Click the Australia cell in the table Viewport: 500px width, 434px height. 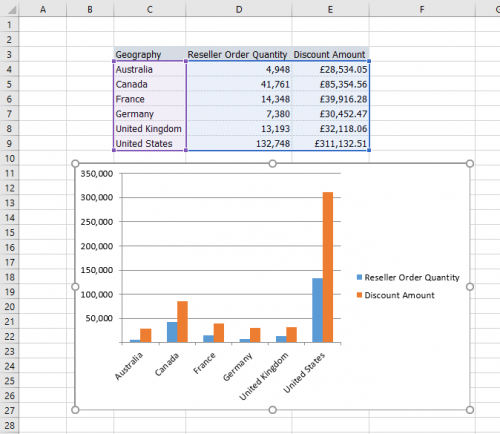149,69
